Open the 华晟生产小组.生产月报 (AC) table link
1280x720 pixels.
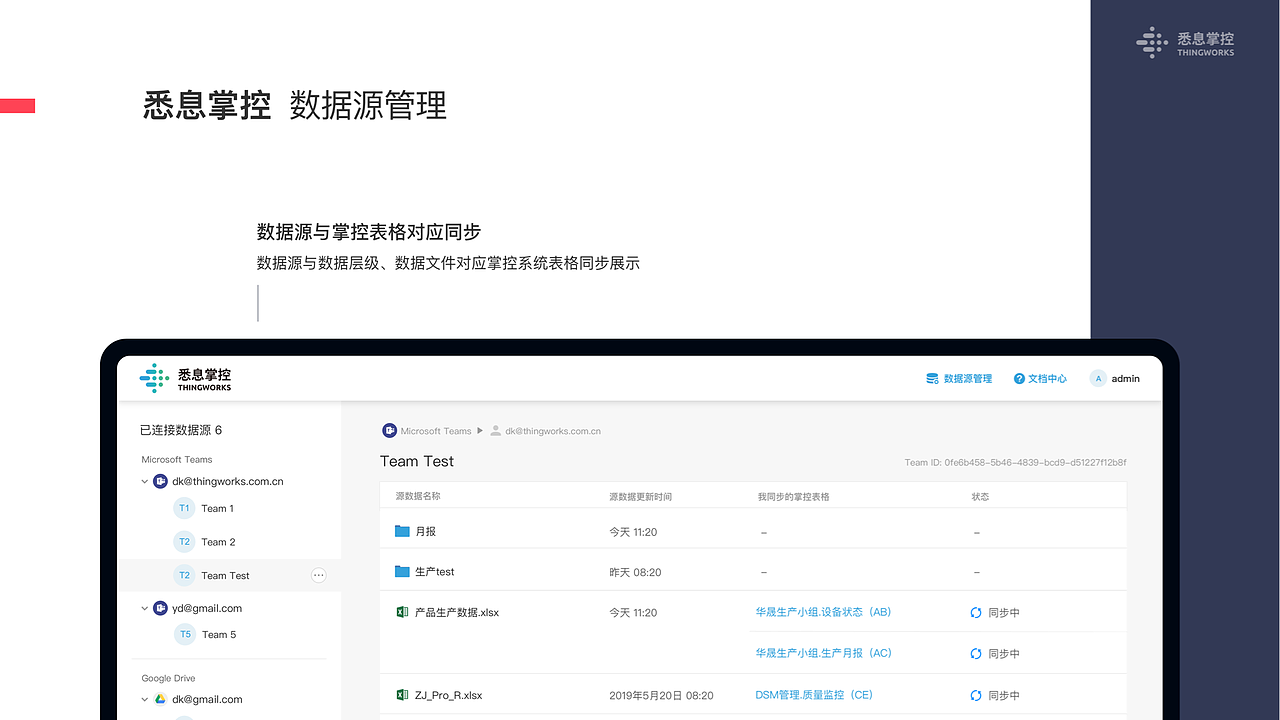823,653
